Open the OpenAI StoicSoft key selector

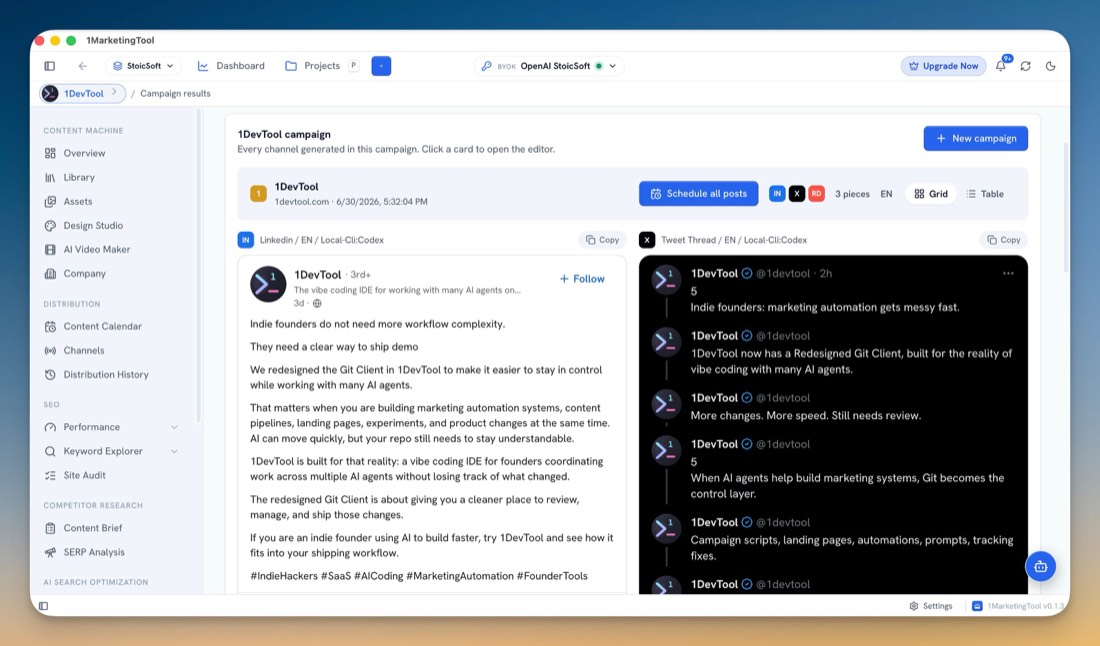coord(549,66)
